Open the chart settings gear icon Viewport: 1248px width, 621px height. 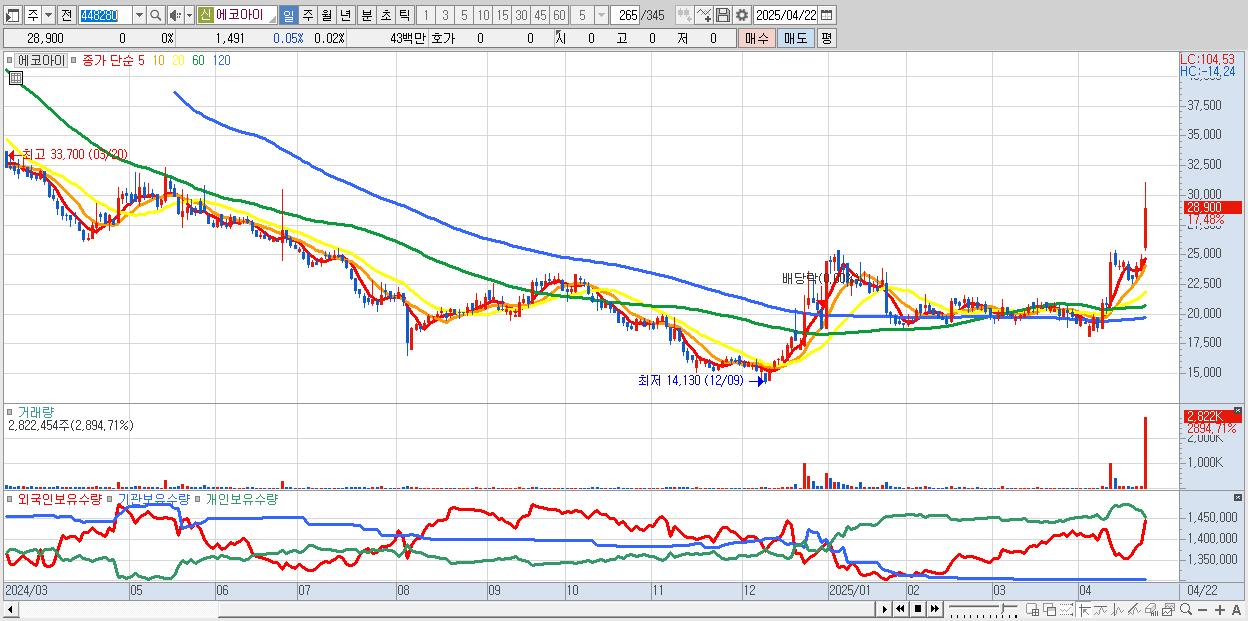(741, 15)
